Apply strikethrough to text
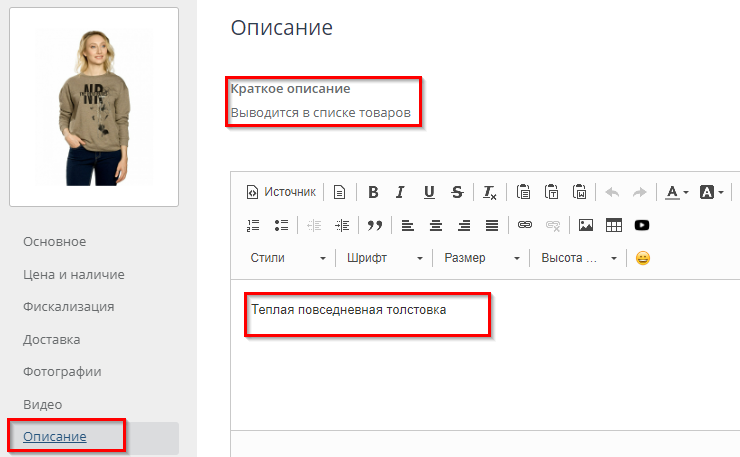Viewport: 740px width, 457px height. pos(457,192)
